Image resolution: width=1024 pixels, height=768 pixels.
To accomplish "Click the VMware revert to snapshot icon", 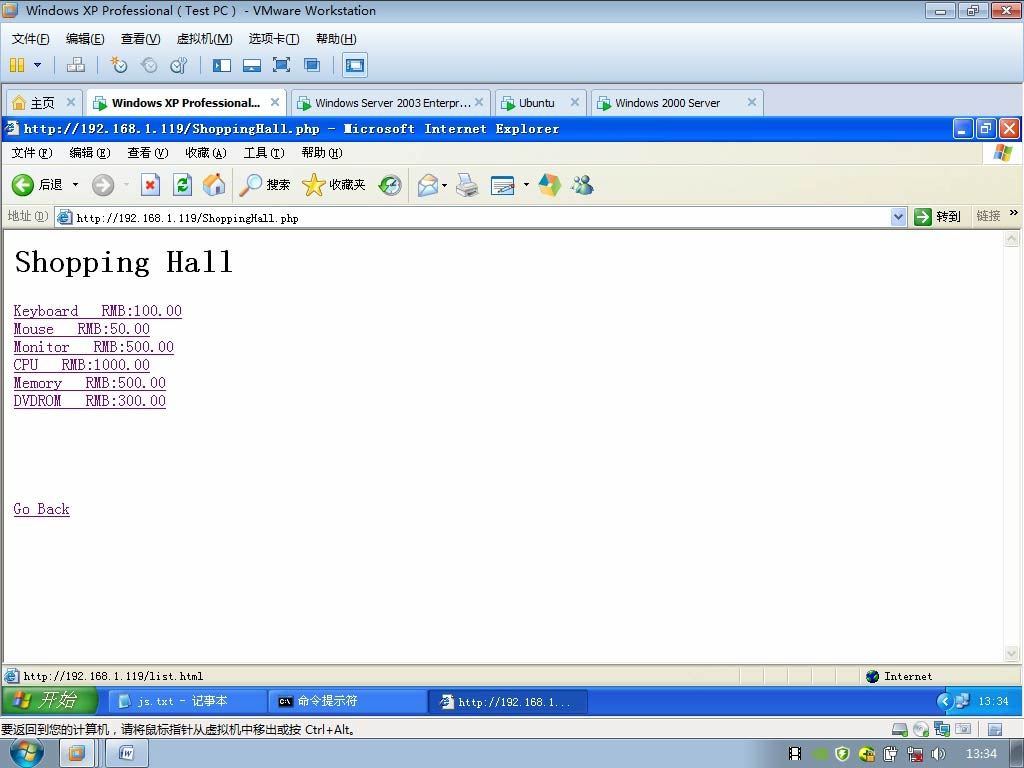I will pyautogui.click(x=149, y=65).
